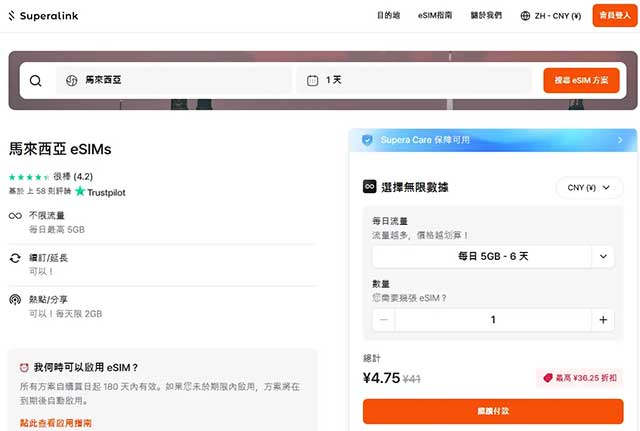Click the search magnifier icon
This screenshot has height=431, width=640.
(x=36, y=81)
